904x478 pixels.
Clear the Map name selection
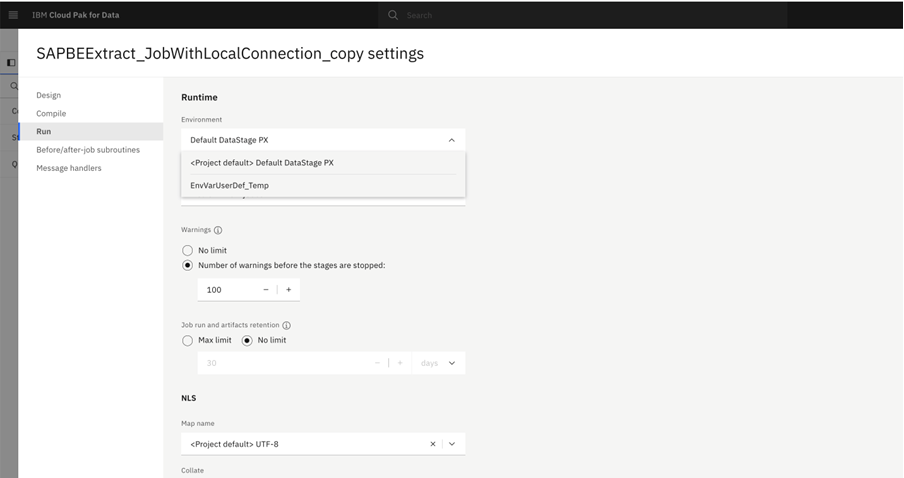point(433,444)
